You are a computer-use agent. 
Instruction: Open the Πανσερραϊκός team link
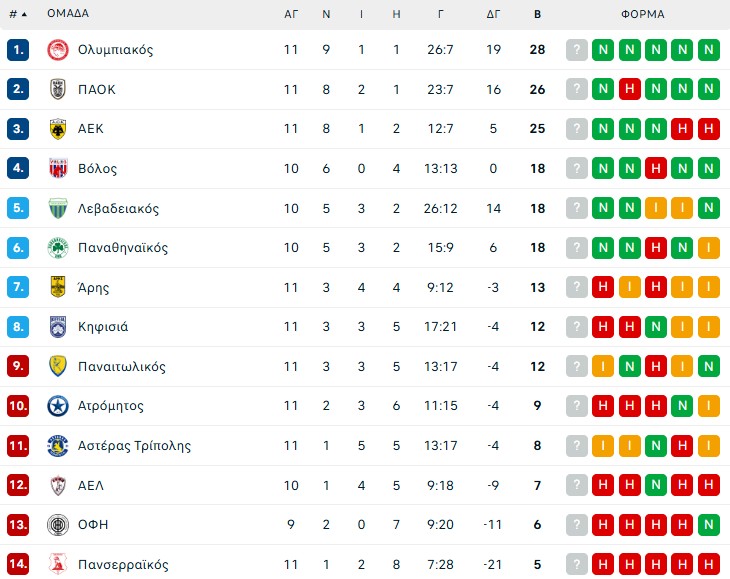[x=123, y=565]
